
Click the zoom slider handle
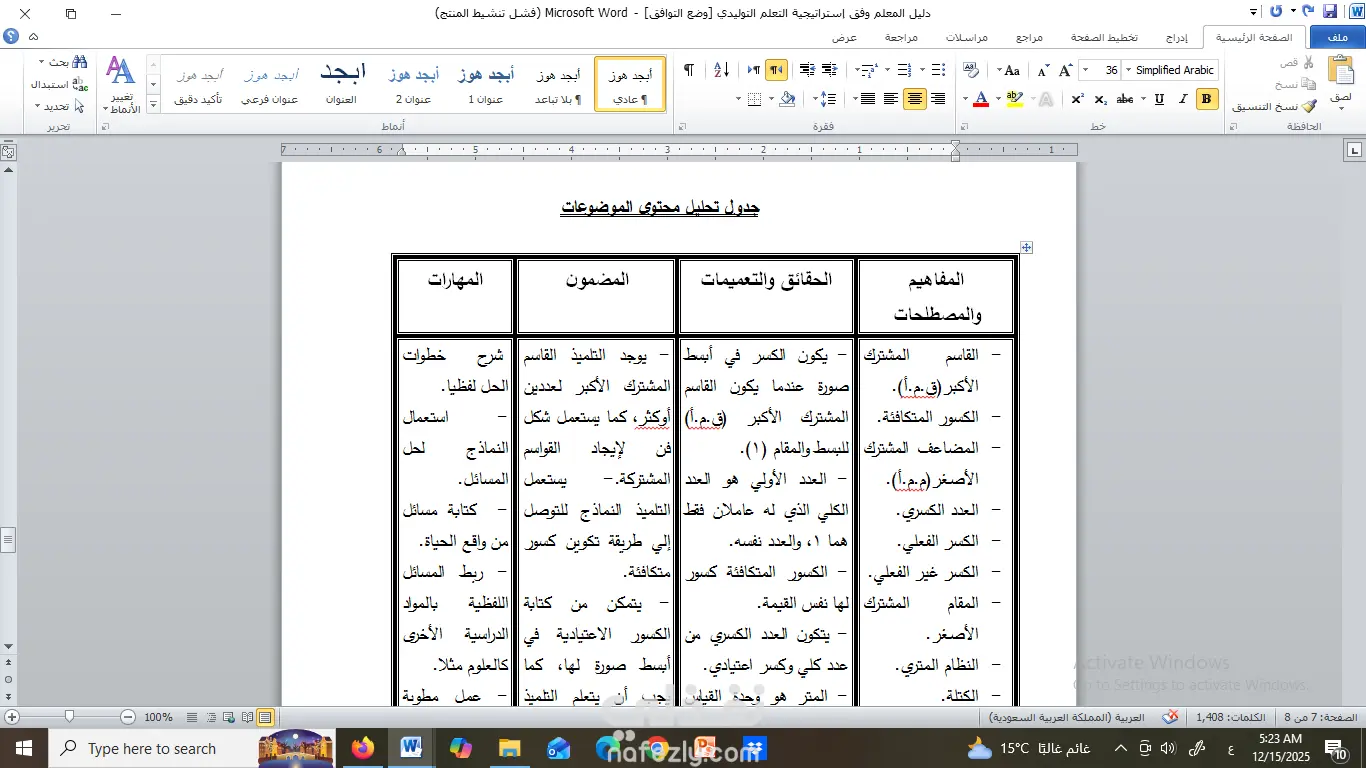tap(69, 717)
